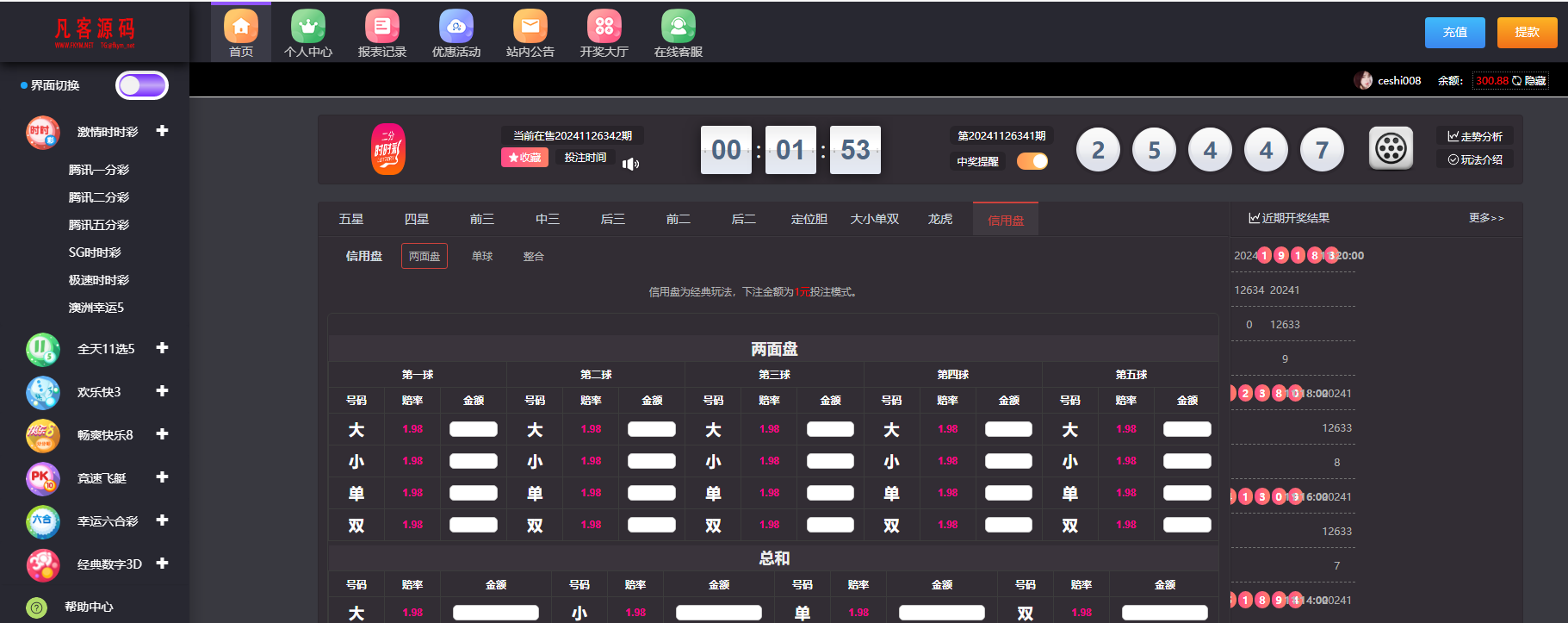Screen dimensions: 1568x623
Task: Open 澳洲幸运5 in sidebar
Action: pyautogui.click(x=96, y=308)
